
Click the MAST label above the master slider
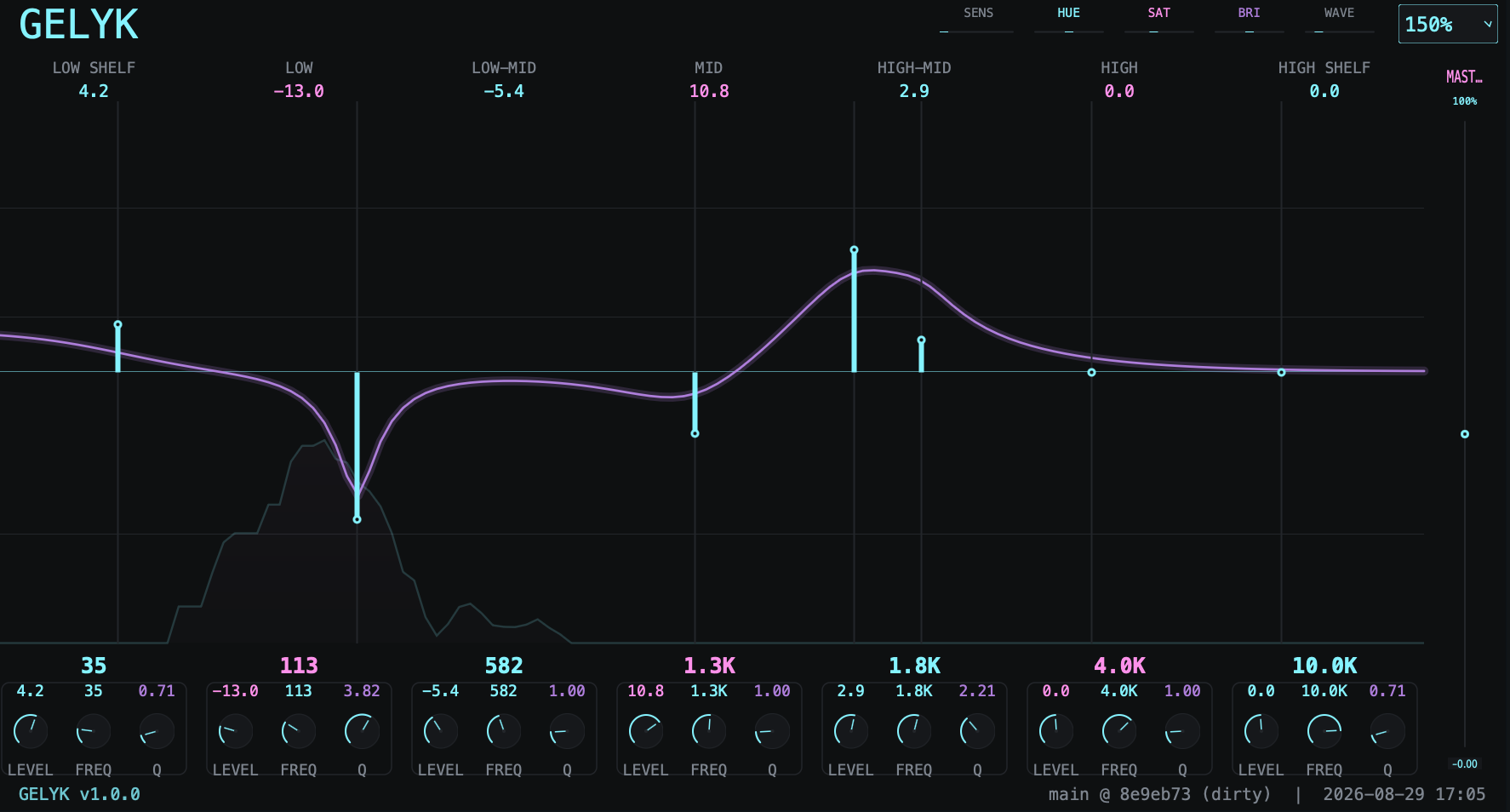pyautogui.click(x=1464, y=77)
